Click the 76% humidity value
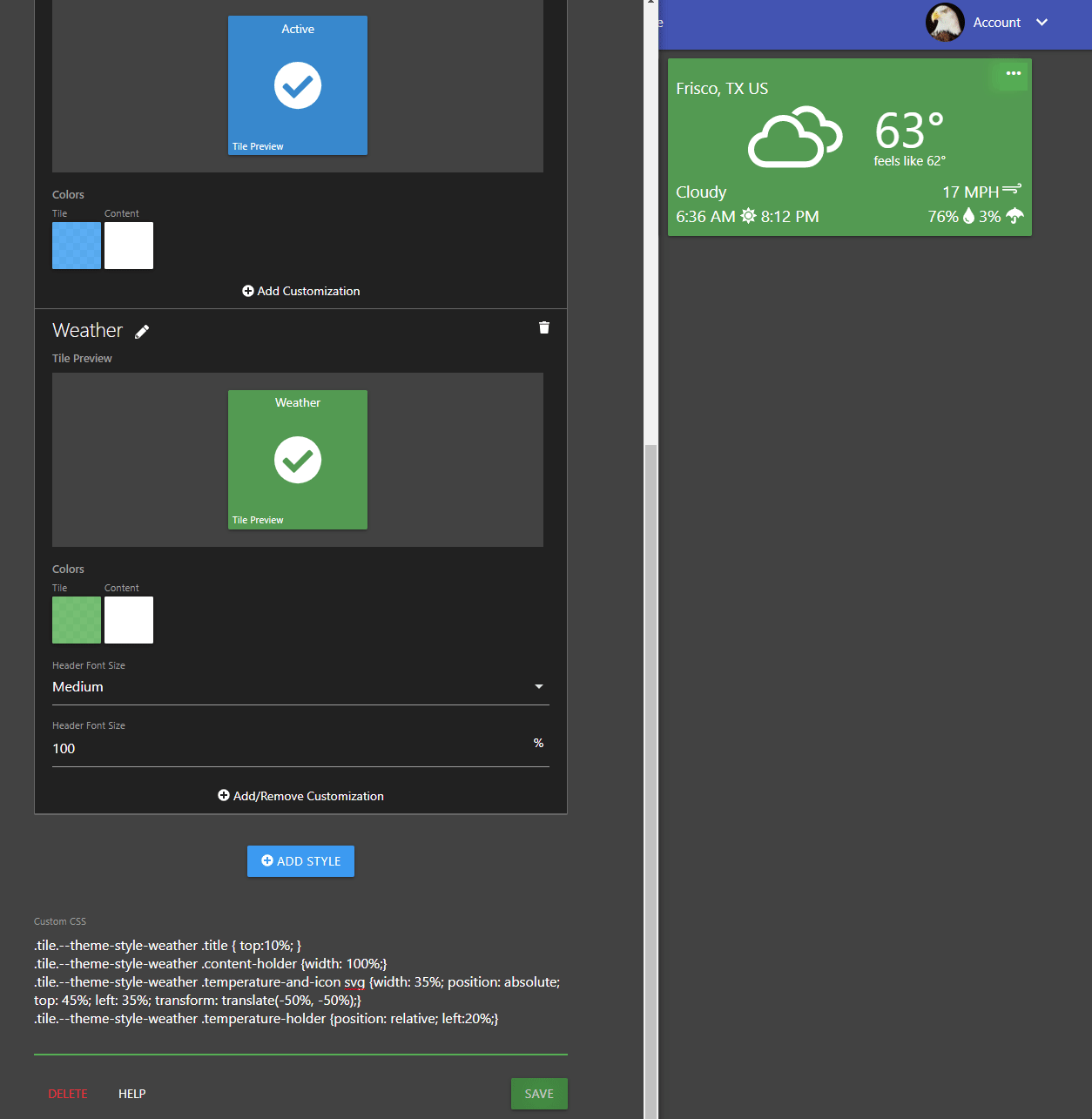The height and width of the screenshot is (1119, 1092). (x=943, y=217)
